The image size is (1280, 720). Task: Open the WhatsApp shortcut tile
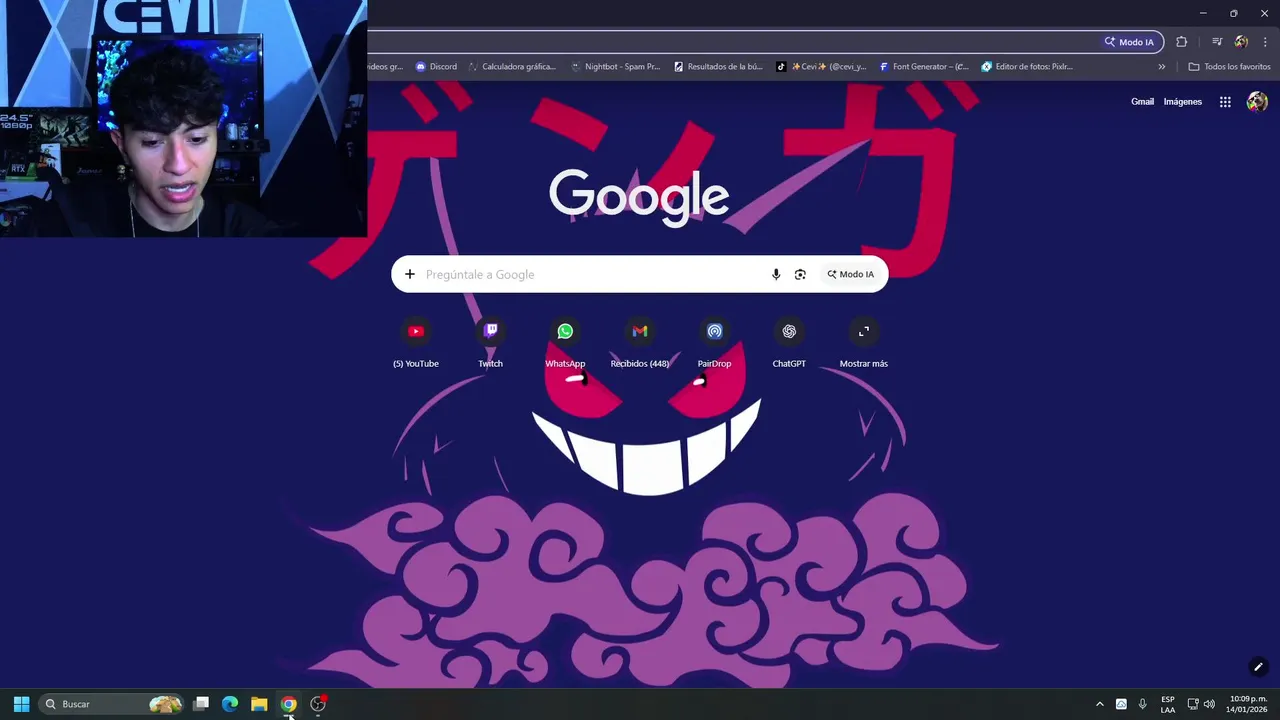[x=565, y=343]
